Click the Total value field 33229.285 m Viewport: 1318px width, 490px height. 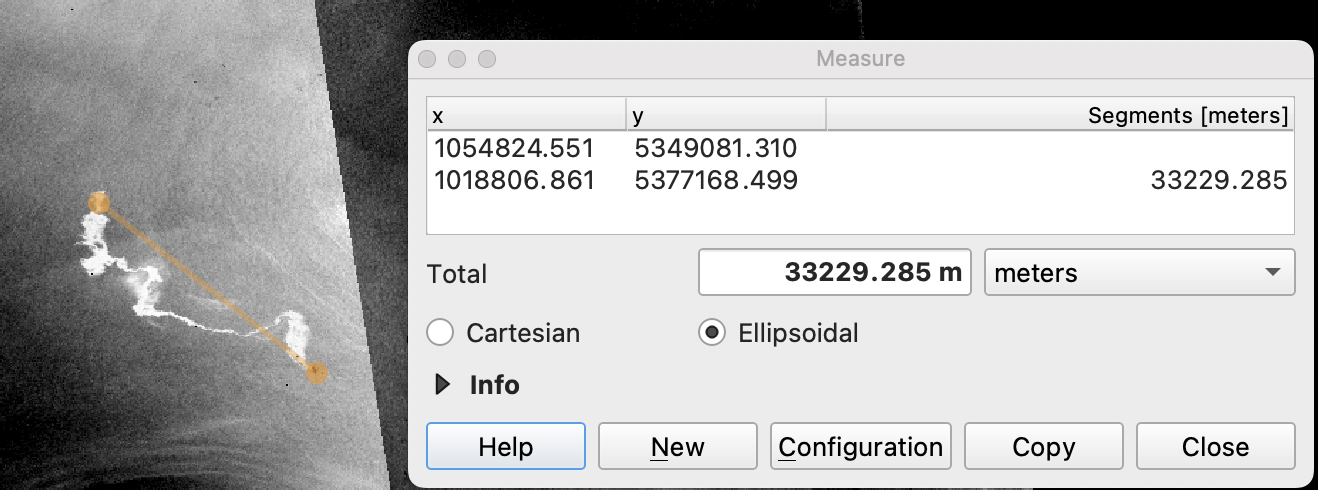pyautogui.click(x=834, y=272)
